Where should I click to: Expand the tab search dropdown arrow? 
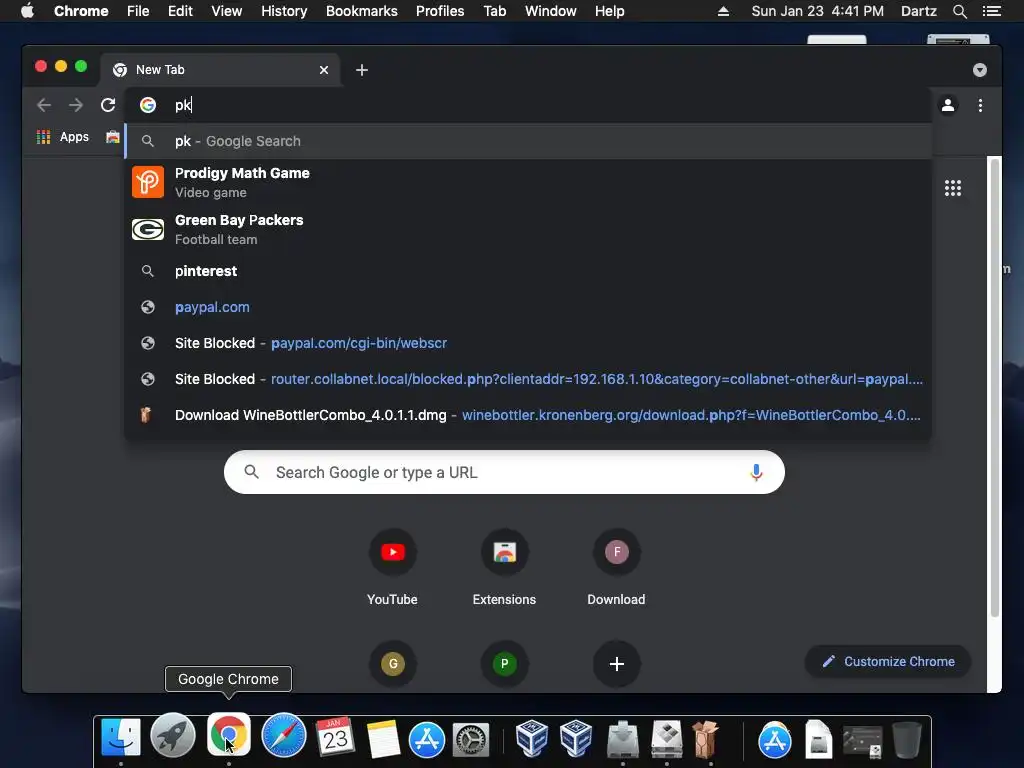[979, 70]
